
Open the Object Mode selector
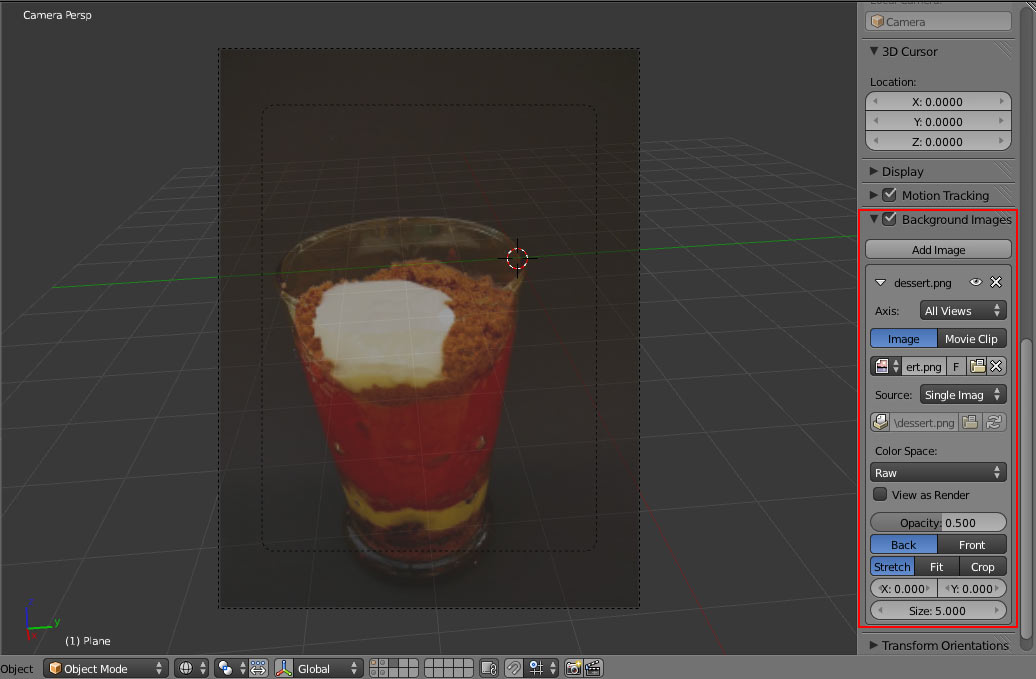(x=106, y=668)
